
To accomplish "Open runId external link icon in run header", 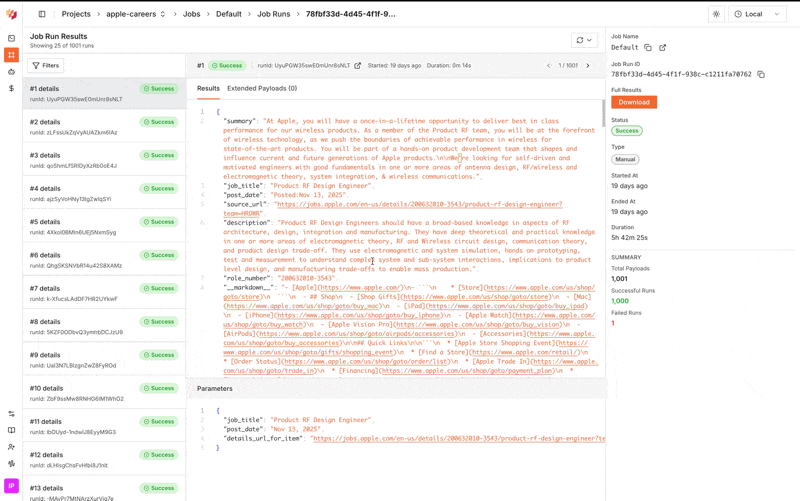I will [x=358, y=66].
